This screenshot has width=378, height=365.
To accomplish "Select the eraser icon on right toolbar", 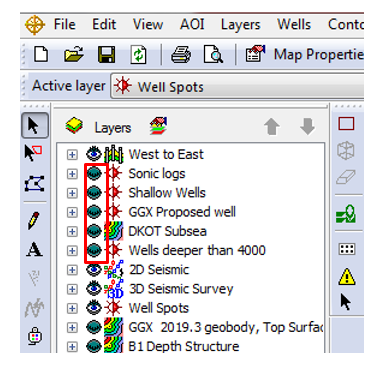I will (346, 177).
